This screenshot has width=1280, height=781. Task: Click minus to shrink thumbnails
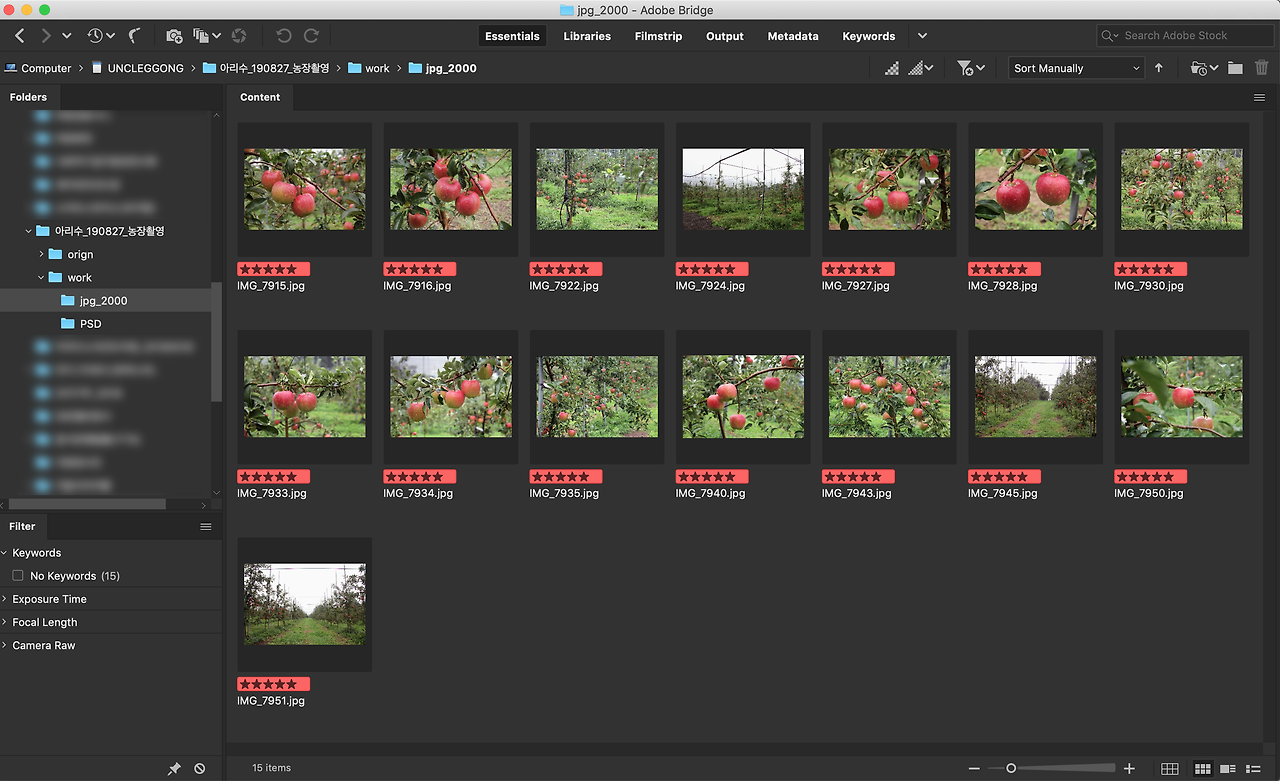(975, 768)
